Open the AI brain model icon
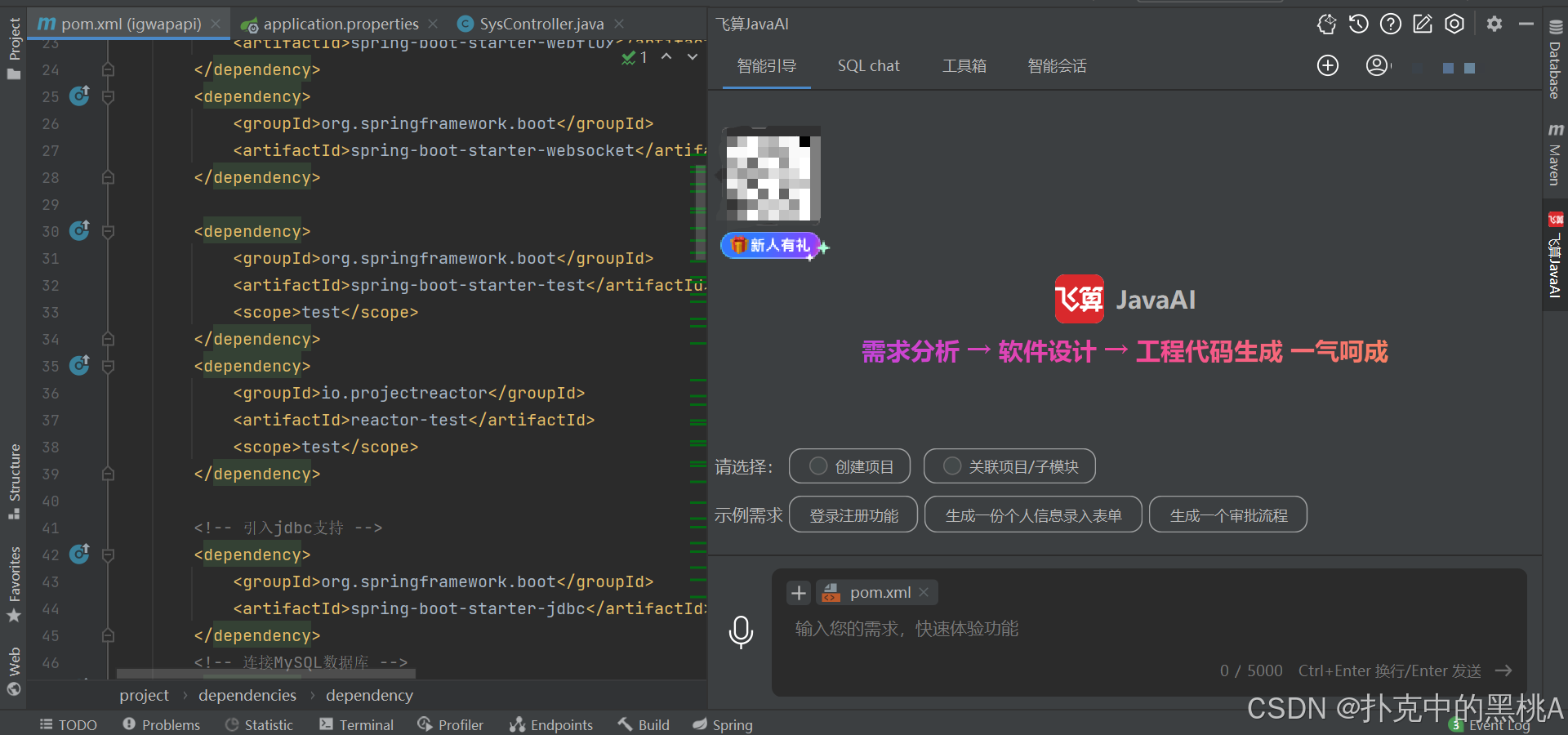Image resolution: width=1568 pixels, height=735 pixels. (1327, 24)
